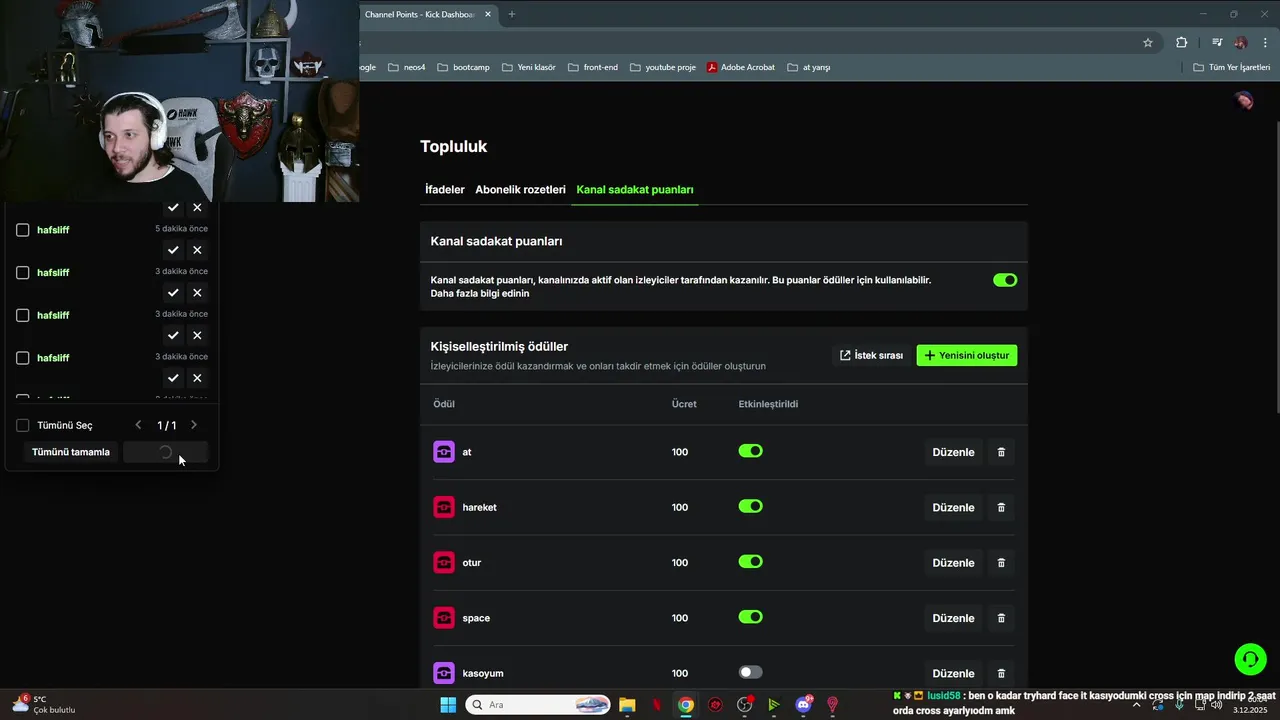Toggle off the 'hareket' reward
This screenshot has height=720, width=1280.
point(751,506)
